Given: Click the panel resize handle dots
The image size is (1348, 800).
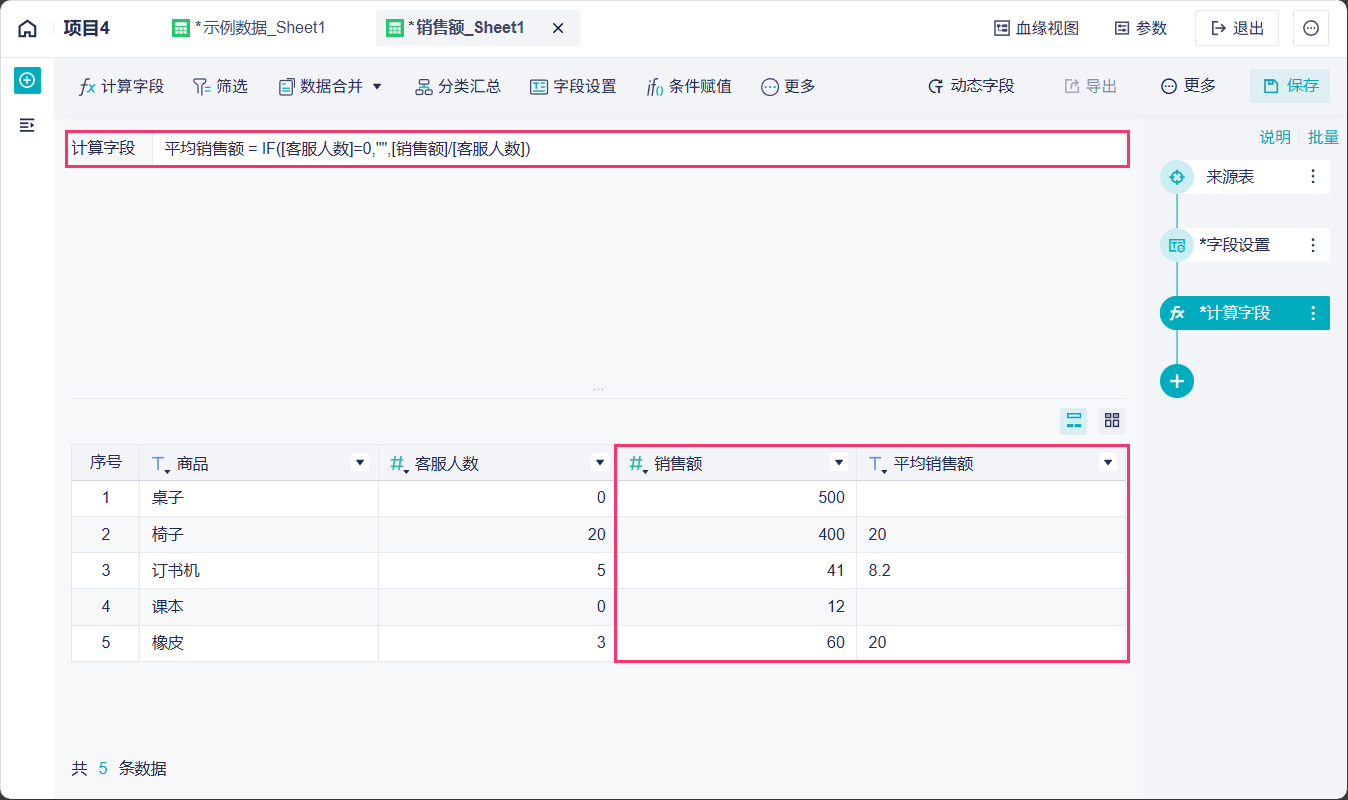Looking at the screenshot, I should 598,388.
